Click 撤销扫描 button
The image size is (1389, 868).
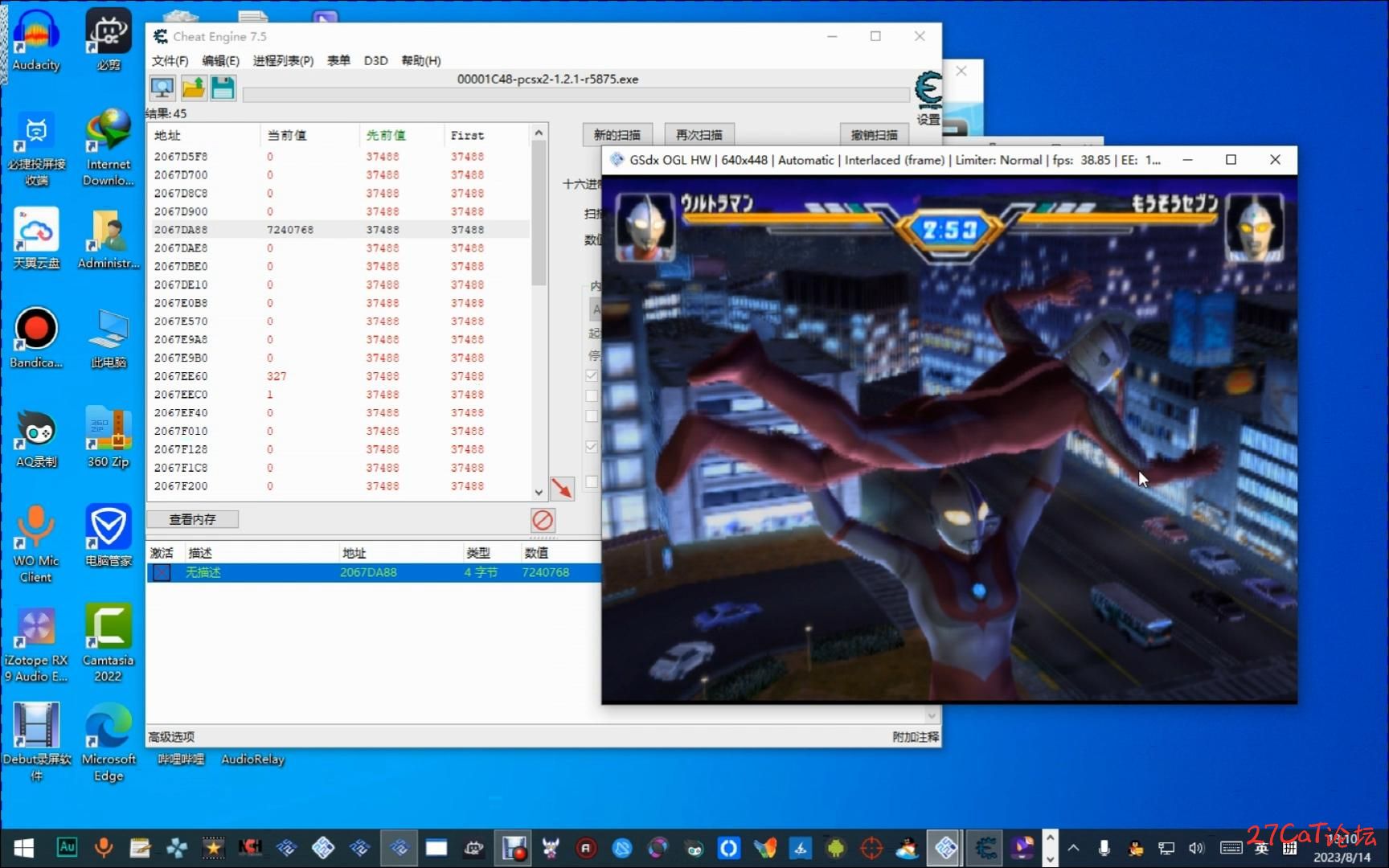point(875,134)
